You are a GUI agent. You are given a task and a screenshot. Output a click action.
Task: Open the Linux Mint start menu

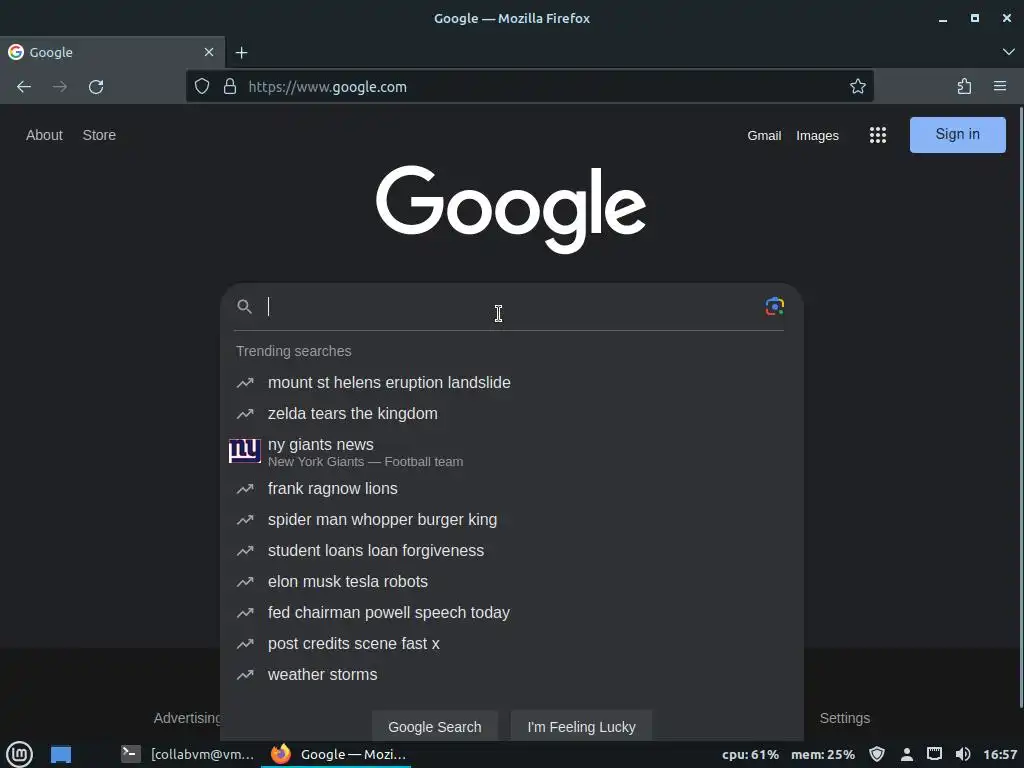19,754
